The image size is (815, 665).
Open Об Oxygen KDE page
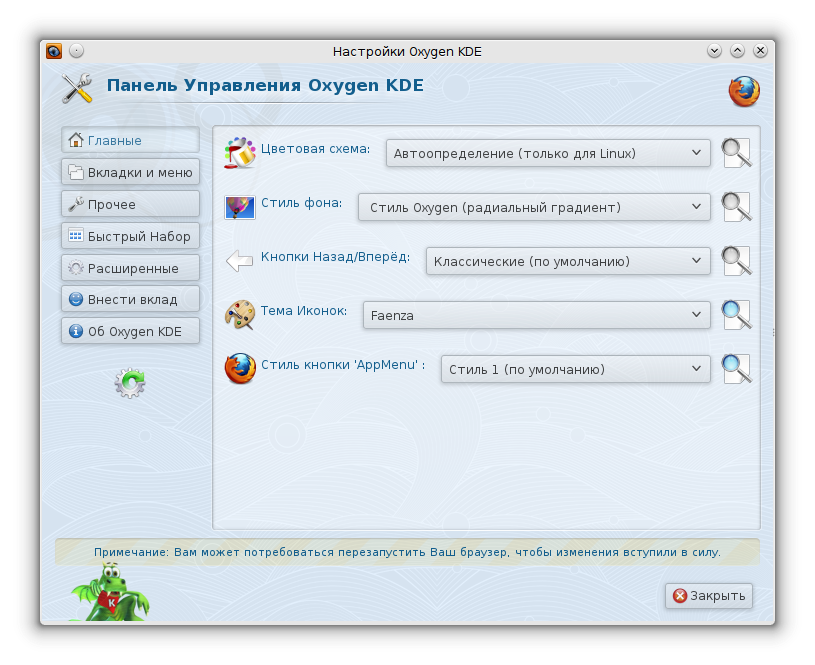(130, 331)
